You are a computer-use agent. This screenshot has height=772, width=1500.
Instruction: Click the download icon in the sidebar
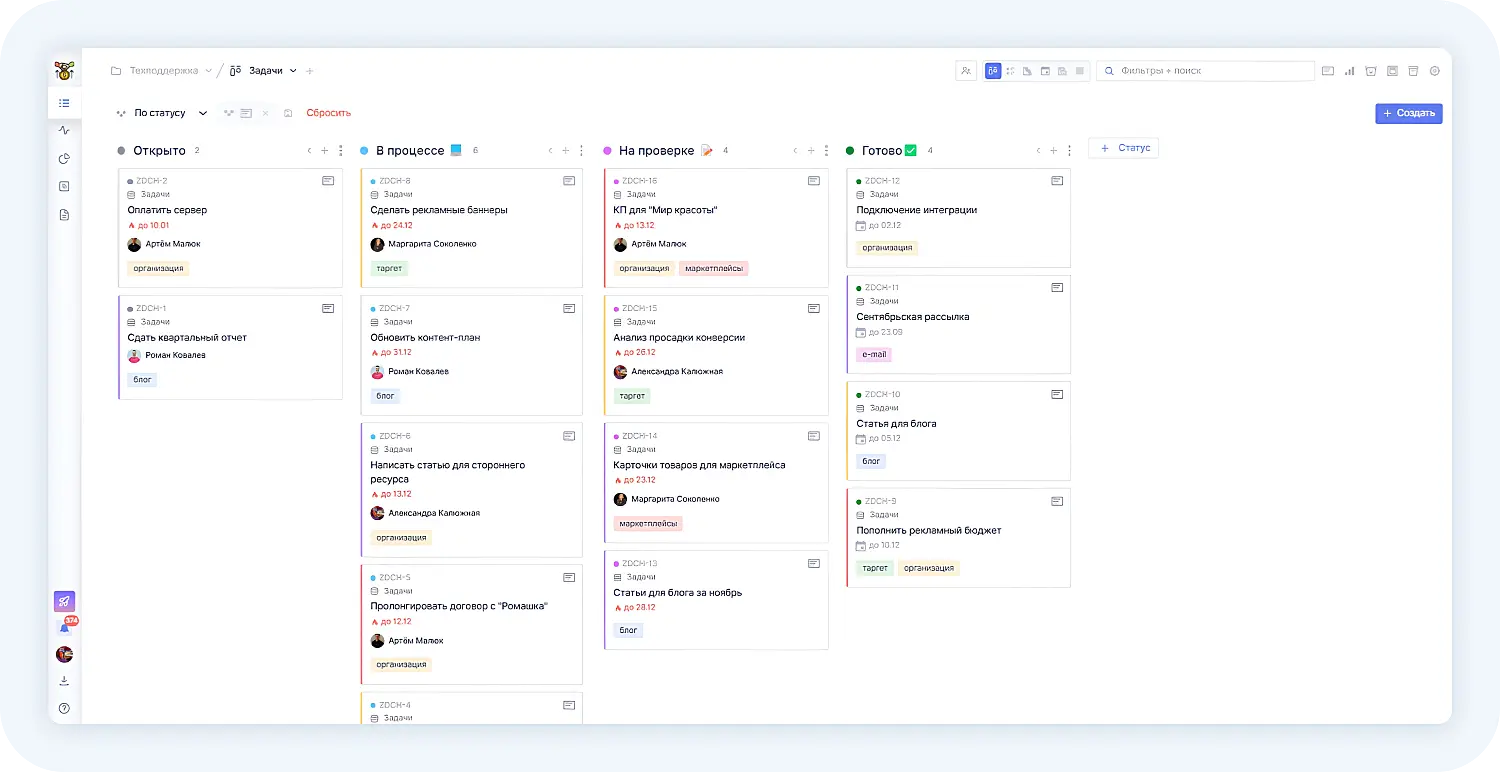(x=64, y=681)
